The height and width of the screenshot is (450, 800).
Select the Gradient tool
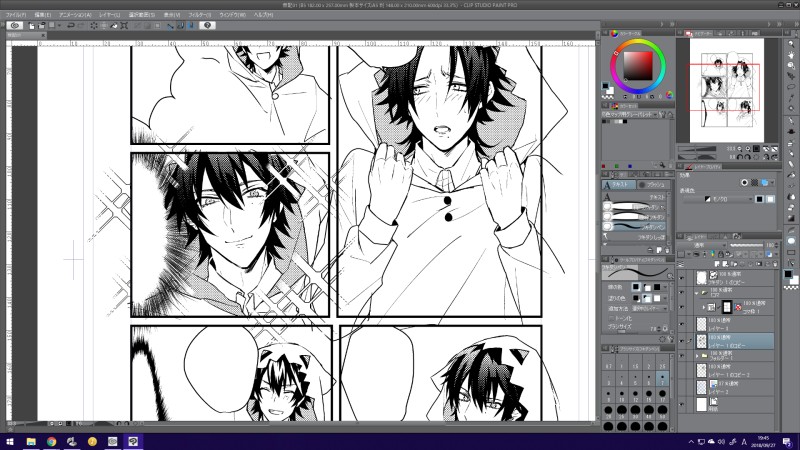click(791, 218)
